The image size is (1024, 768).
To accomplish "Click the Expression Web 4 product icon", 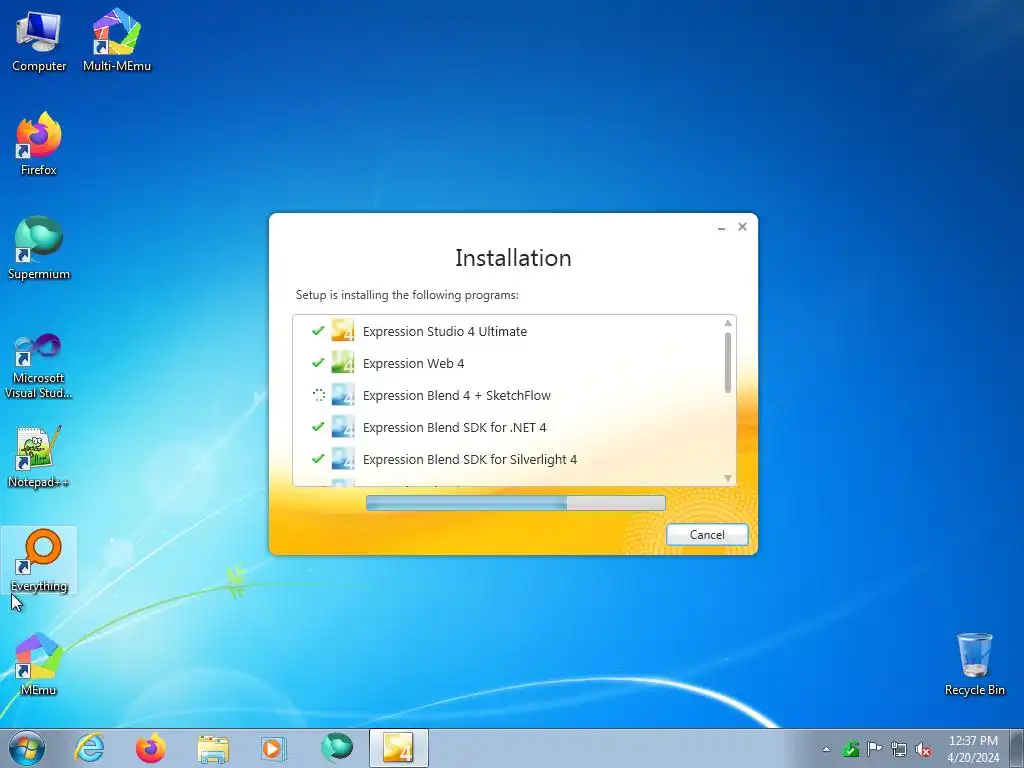I will (x=343, y=362).
